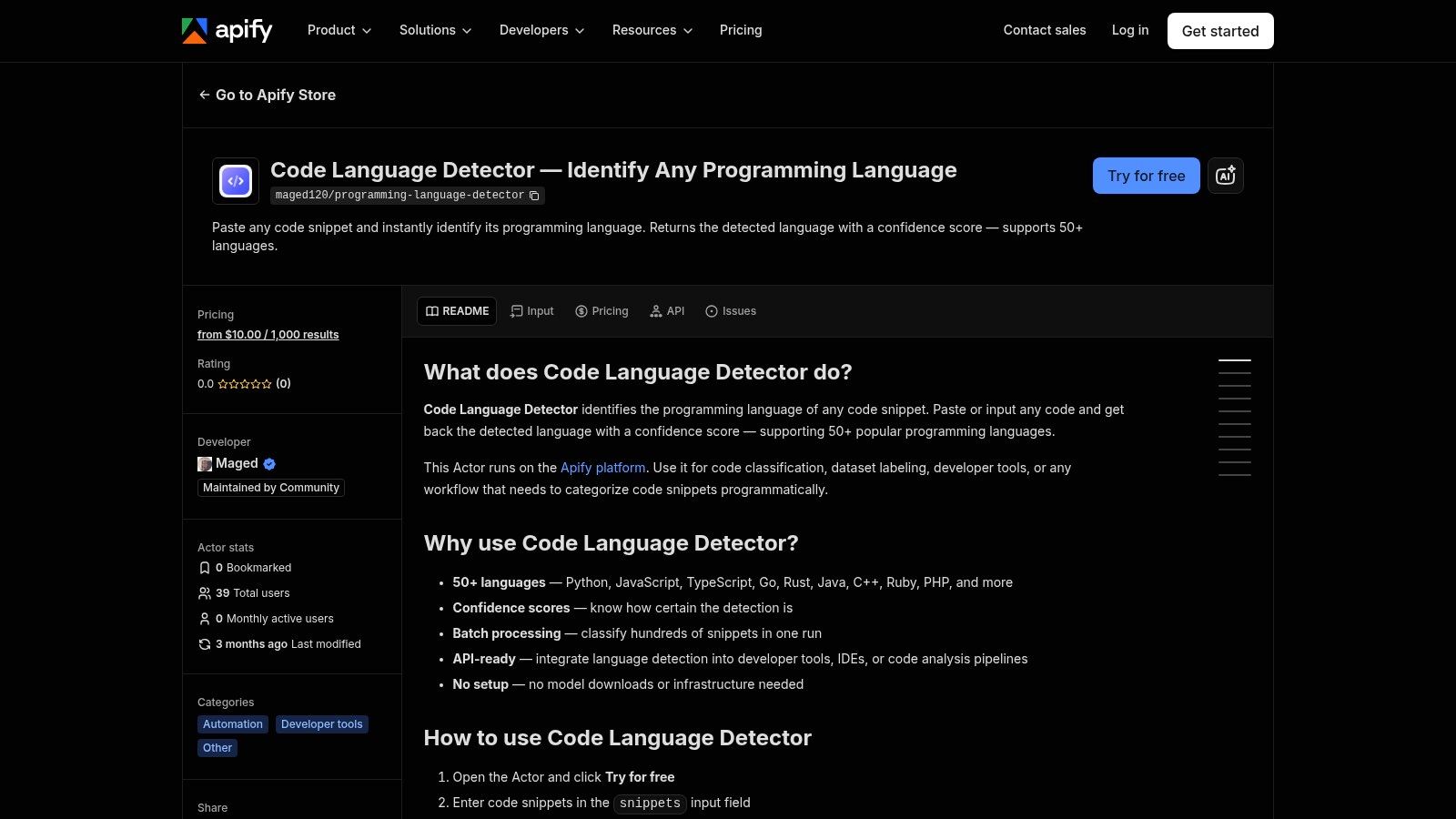
Task: Select the Developer tools category tag
Action: point(322,724)
